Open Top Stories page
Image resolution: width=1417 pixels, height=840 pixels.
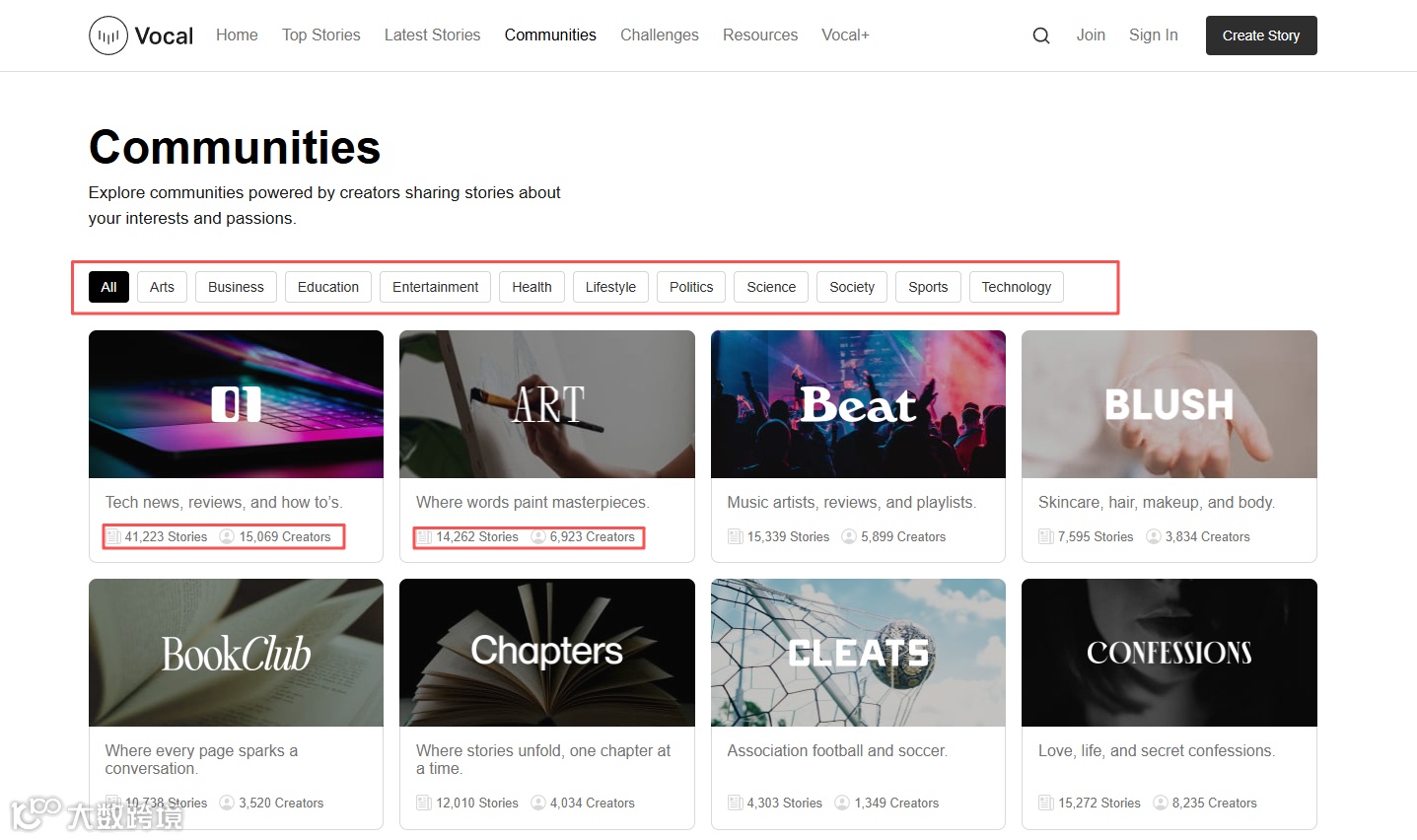[x=321, y=35]
